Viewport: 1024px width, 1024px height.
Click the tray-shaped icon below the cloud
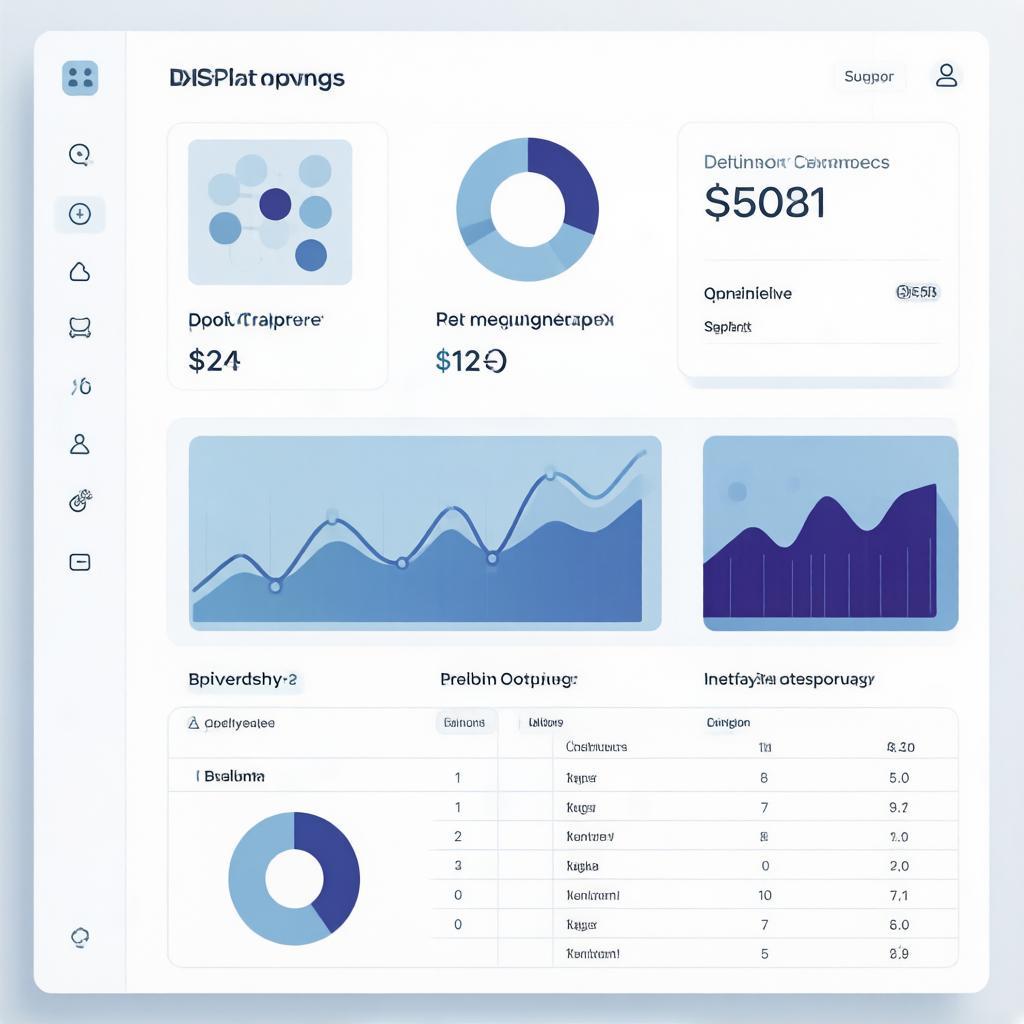point(80,327)
